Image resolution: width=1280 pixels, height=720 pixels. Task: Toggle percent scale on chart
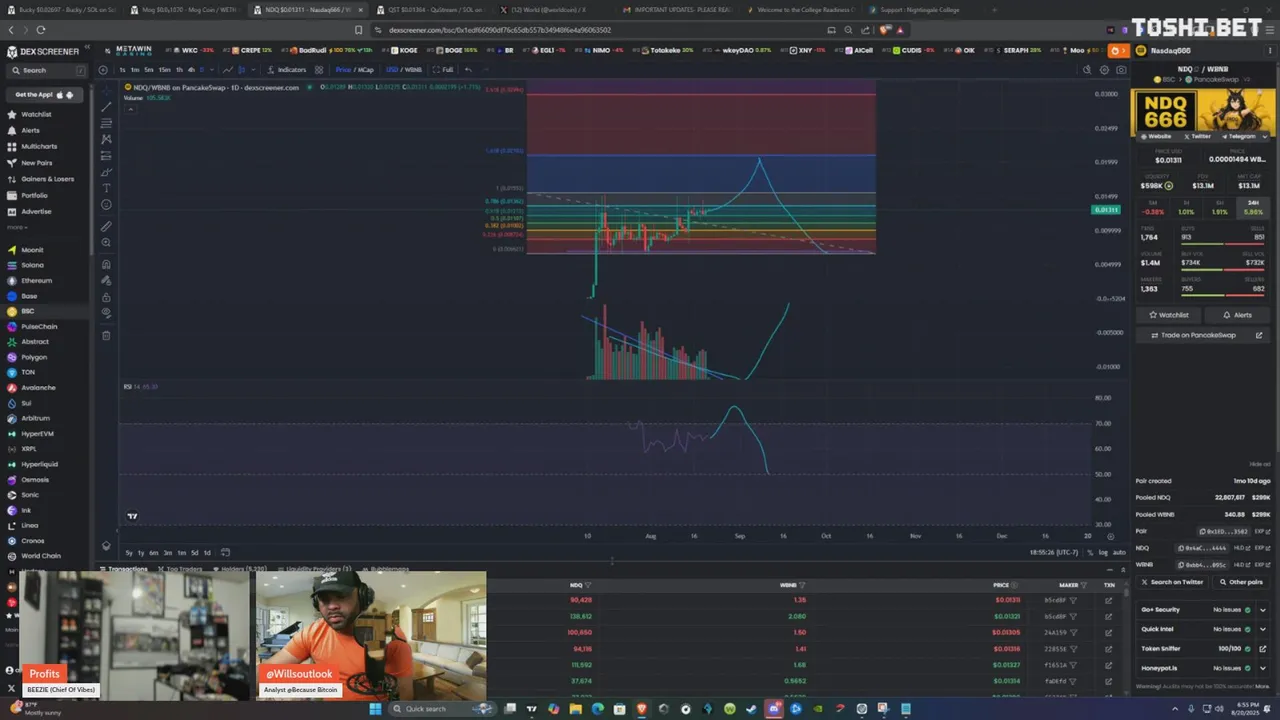[1089, 552]
